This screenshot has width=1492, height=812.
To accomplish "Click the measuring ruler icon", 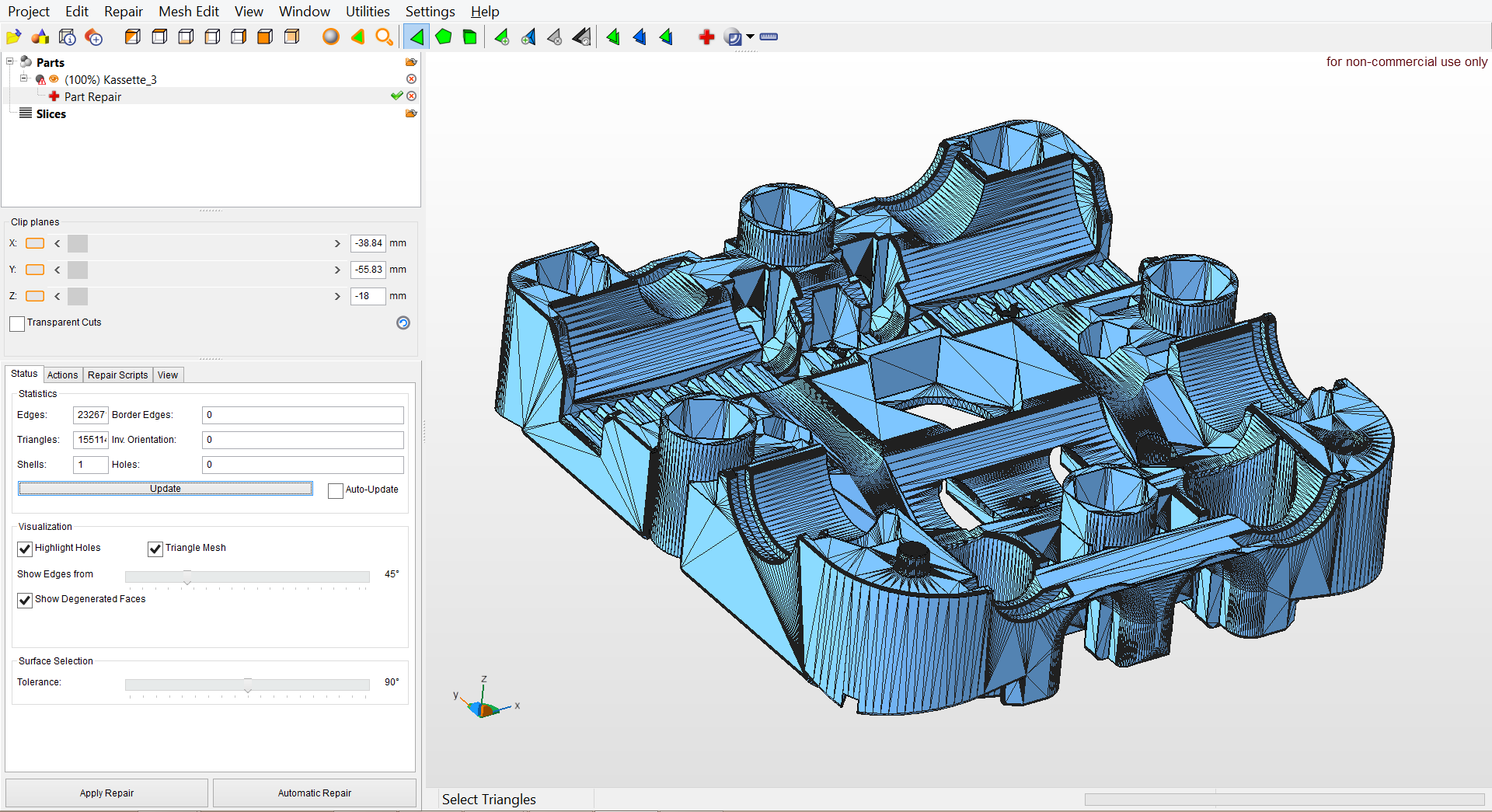I will pos(769,37).
